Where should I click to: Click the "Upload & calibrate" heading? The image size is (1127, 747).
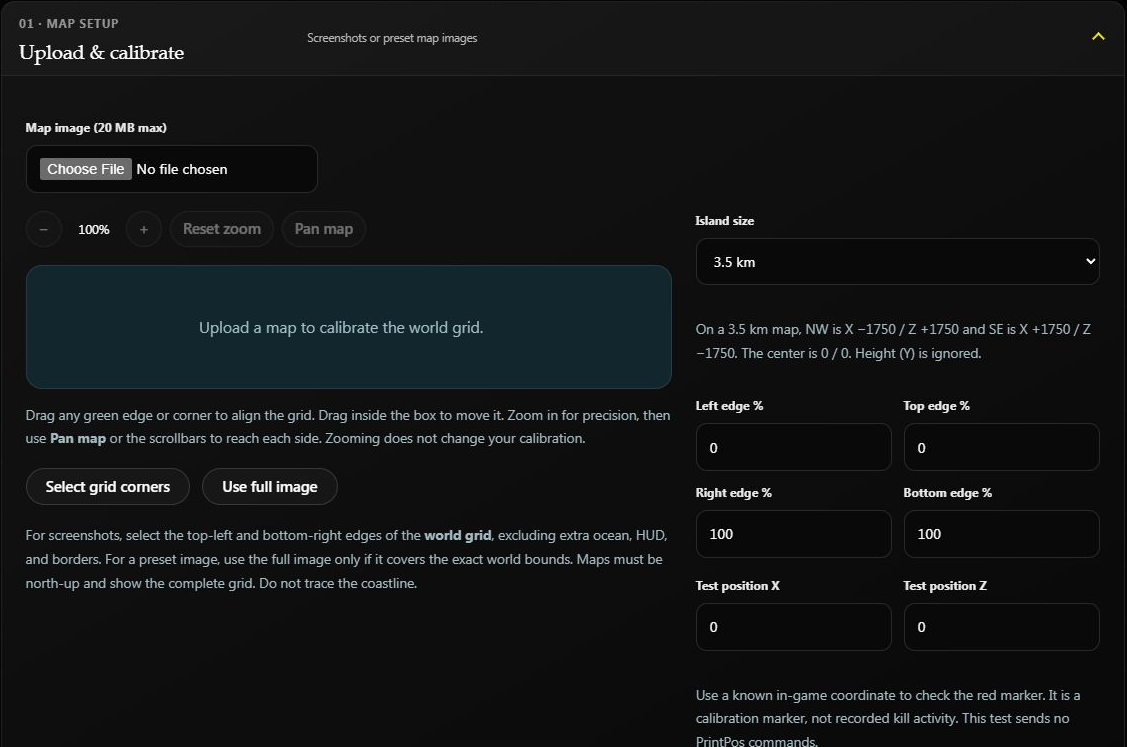101,52
